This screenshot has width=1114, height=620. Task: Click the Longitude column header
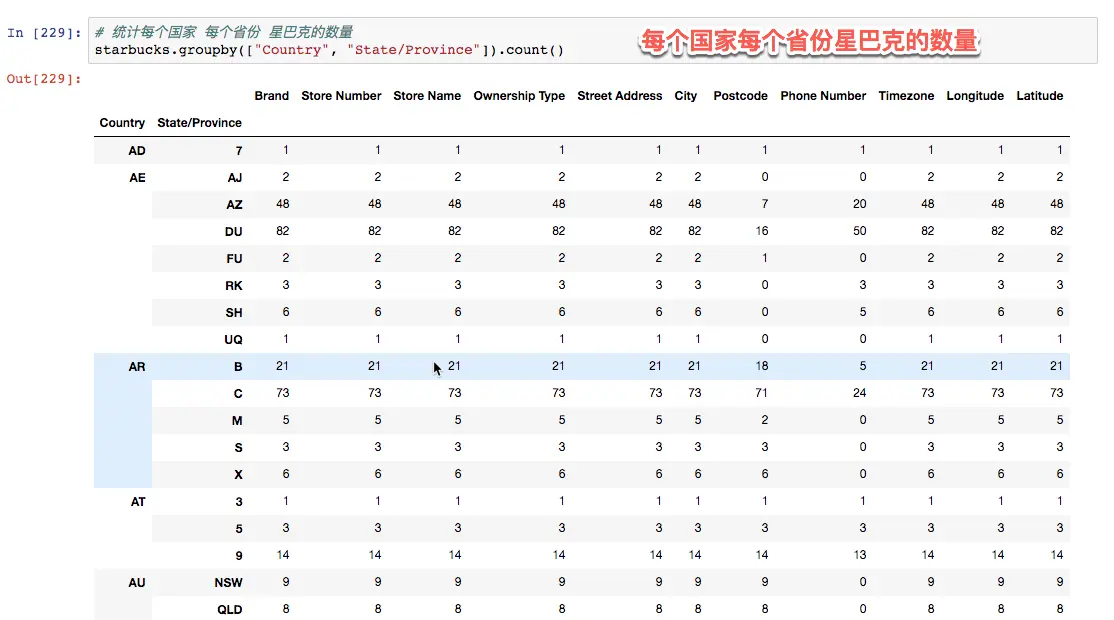975,96
